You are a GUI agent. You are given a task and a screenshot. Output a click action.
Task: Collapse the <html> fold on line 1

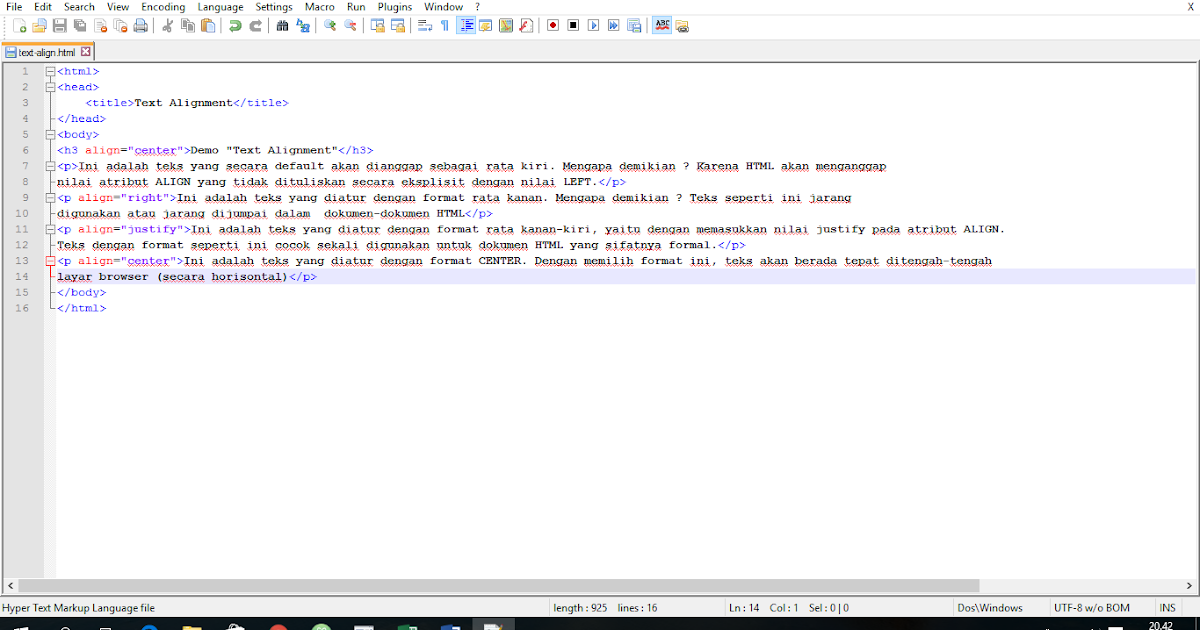50,71
